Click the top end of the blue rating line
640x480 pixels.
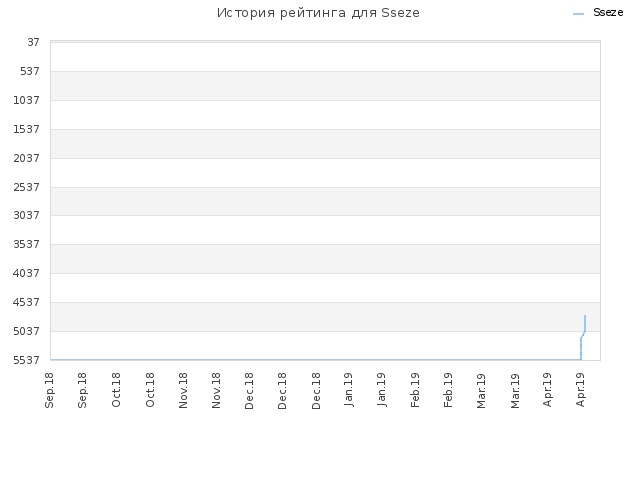point(585,316)
